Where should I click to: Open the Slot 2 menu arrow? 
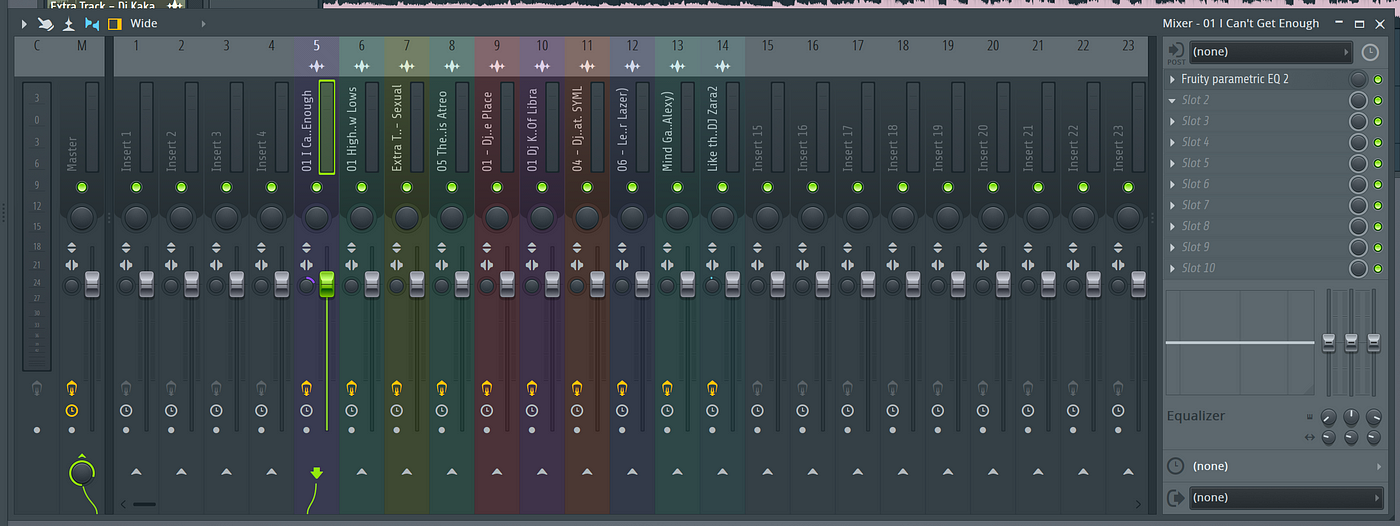pos(1173,100)
